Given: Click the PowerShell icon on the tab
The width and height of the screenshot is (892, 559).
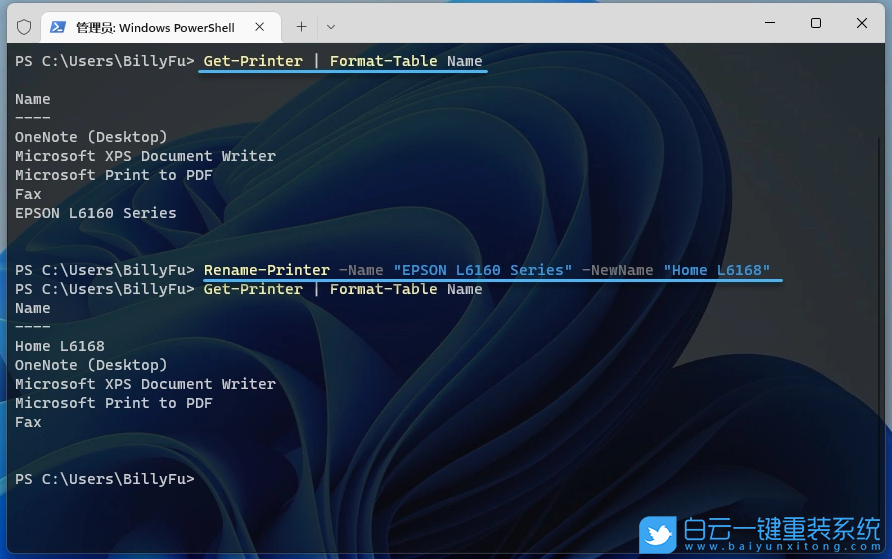Looking at the screenshot, I should [x=58, y=27].
